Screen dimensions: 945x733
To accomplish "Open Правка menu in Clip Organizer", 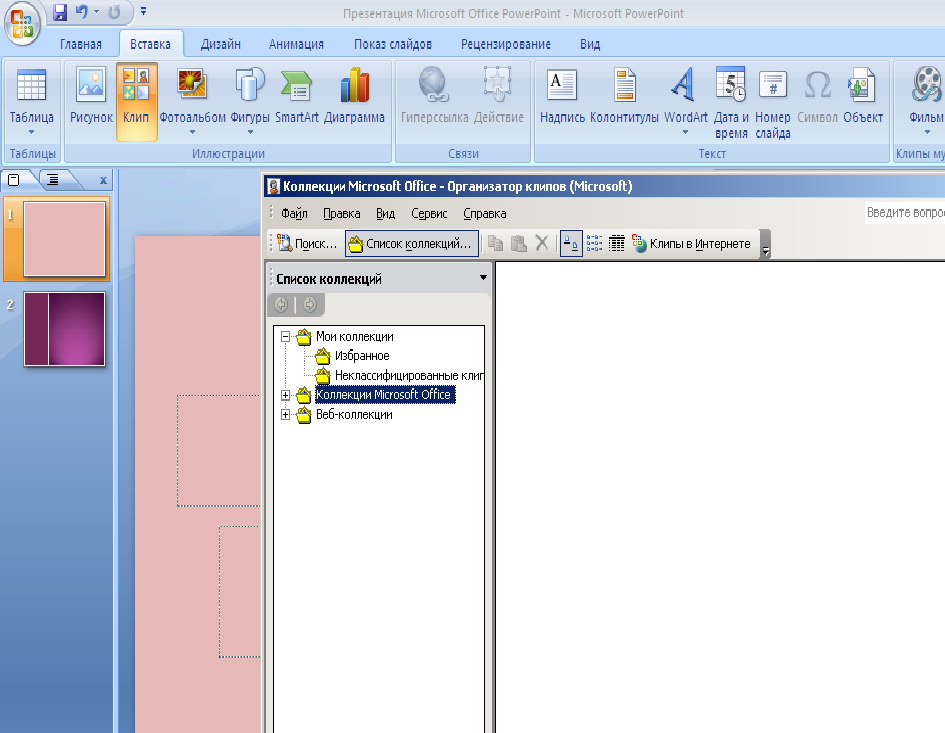I will click(342, 213).
